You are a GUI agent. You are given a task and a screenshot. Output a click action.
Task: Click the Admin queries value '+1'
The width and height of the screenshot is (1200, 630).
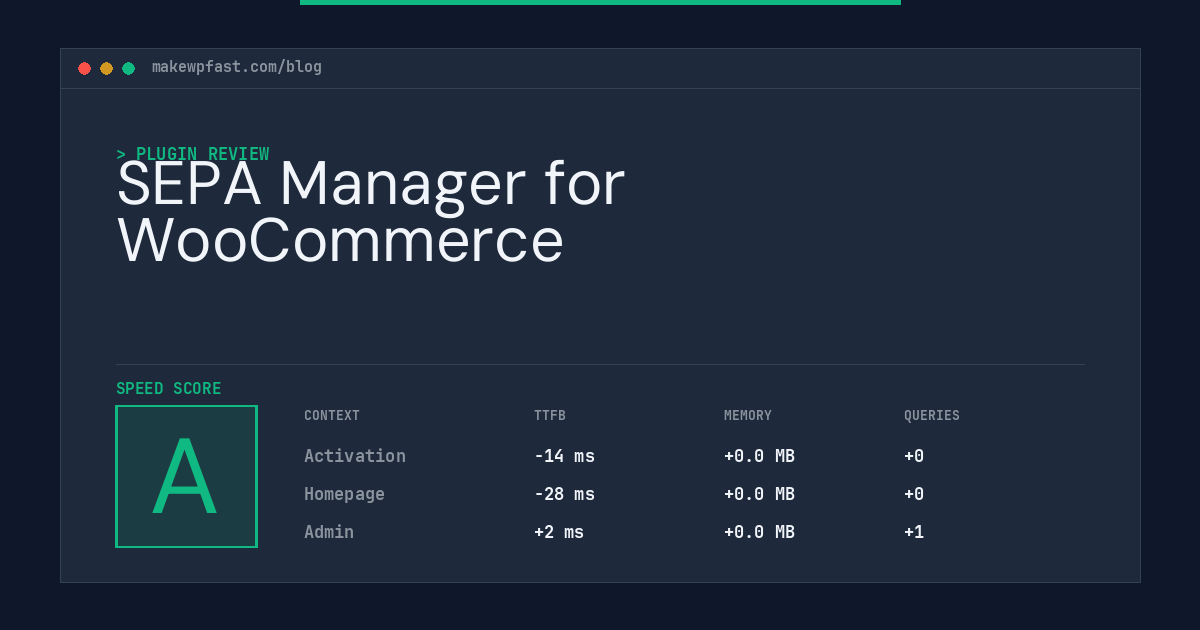coord(914,532)
